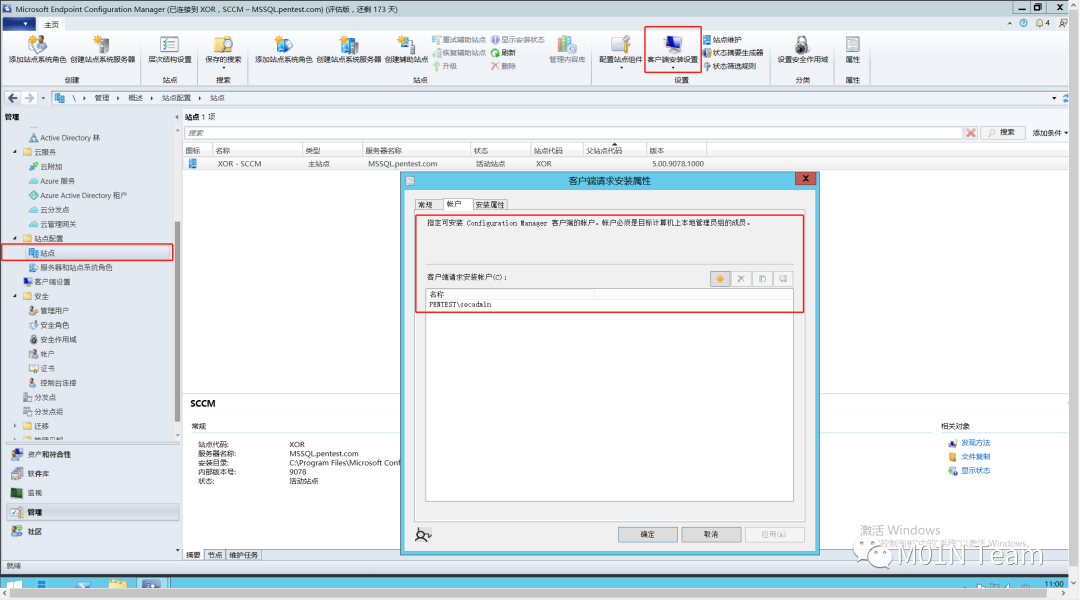Click the 搜索 button
The image size is (1080, 600).
[1002, 132]
